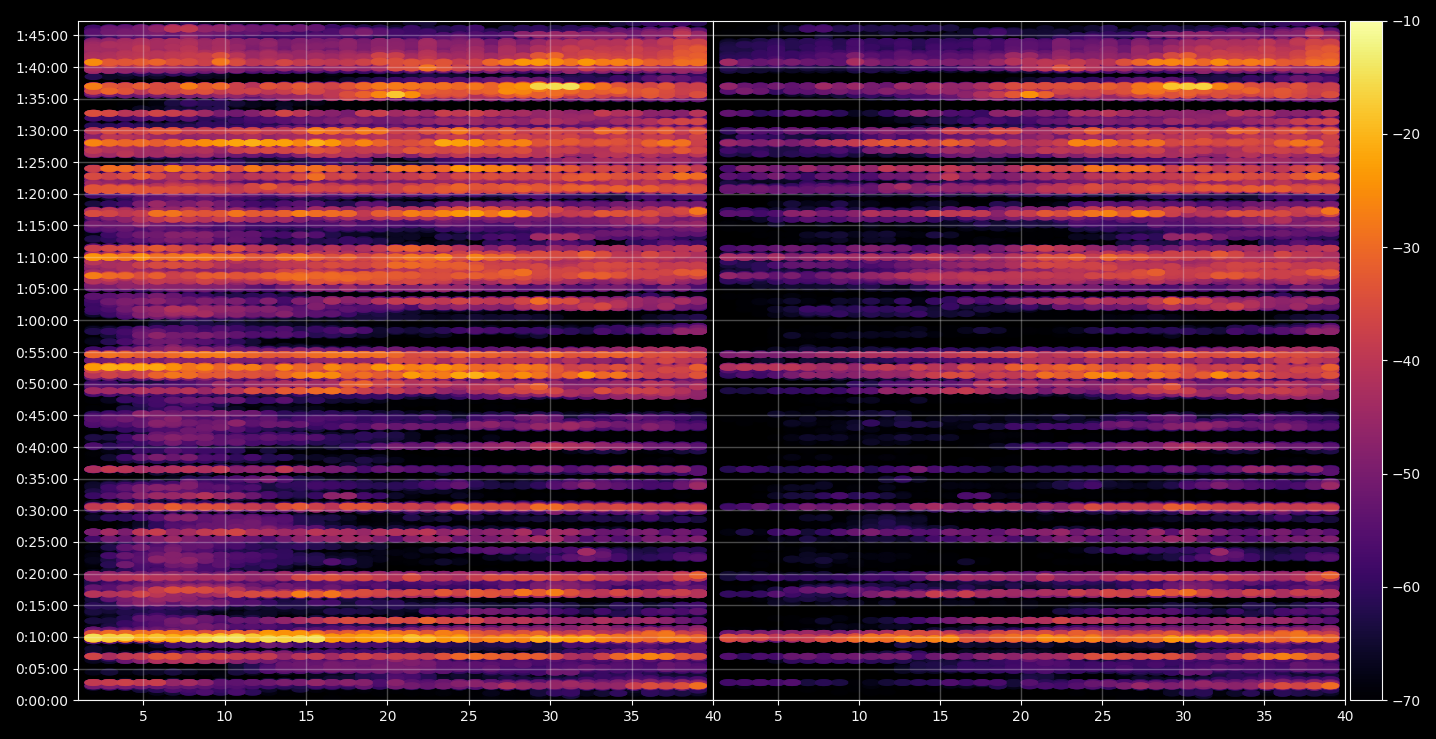Click the 0:50:00 time axis label
This screenshot has width=1436, height=739.
coord(43,384)
